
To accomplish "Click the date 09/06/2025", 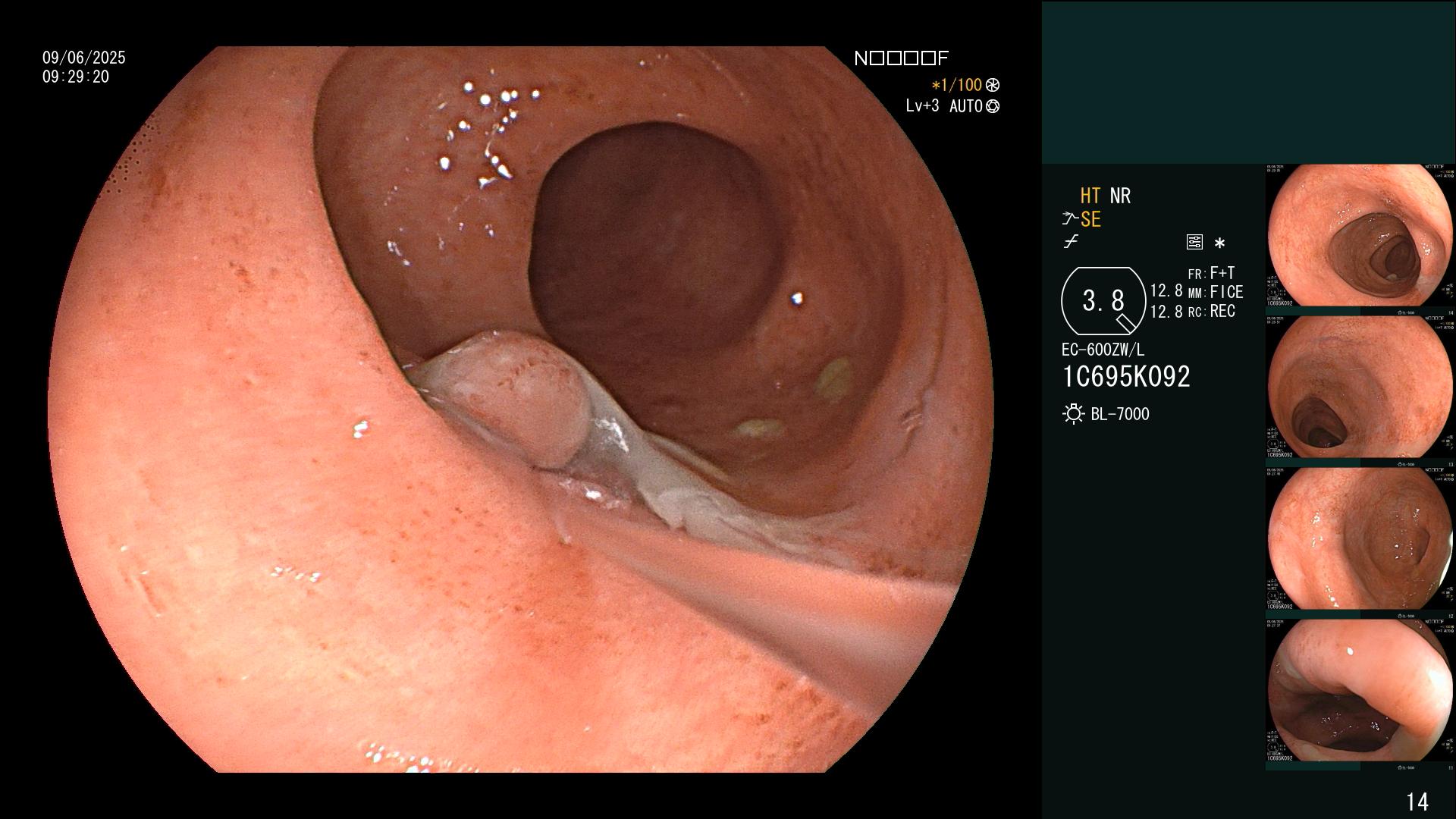I will click(84, 58).
